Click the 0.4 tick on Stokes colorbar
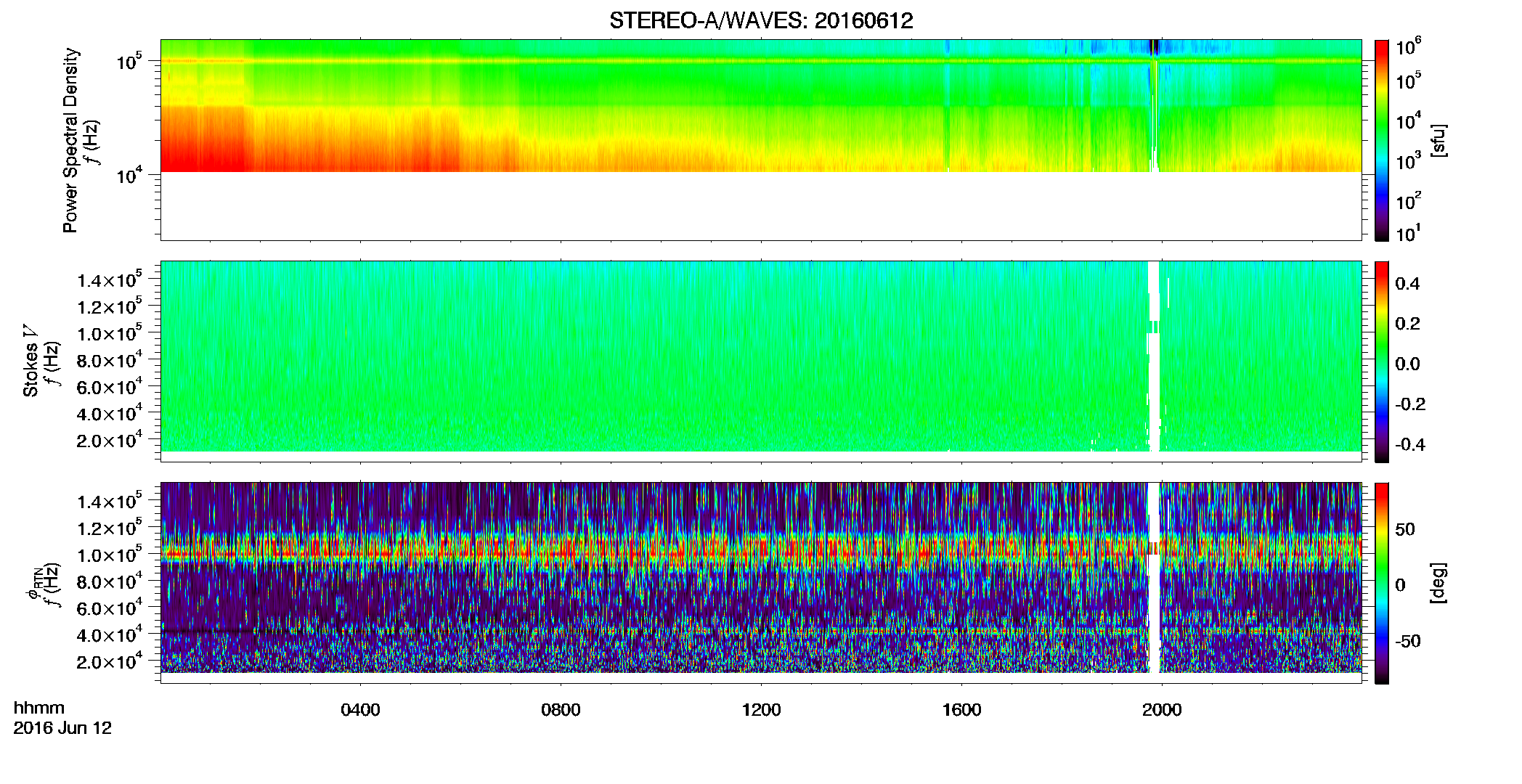The height and width of the screenshot is (784, 1522). 1407,284
